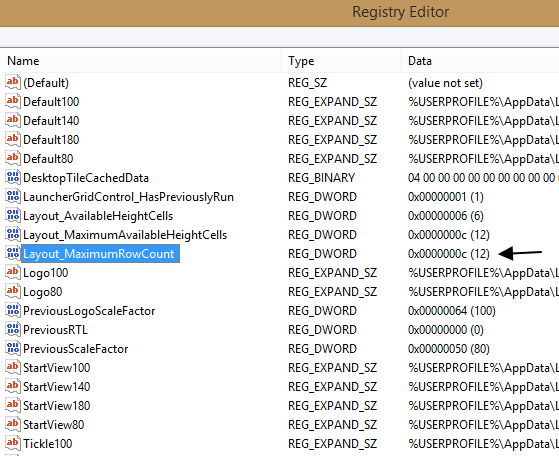Screen dimensions: 559x456
Task: Click the (Default) string value icon
Action: (x=13, y=82)
